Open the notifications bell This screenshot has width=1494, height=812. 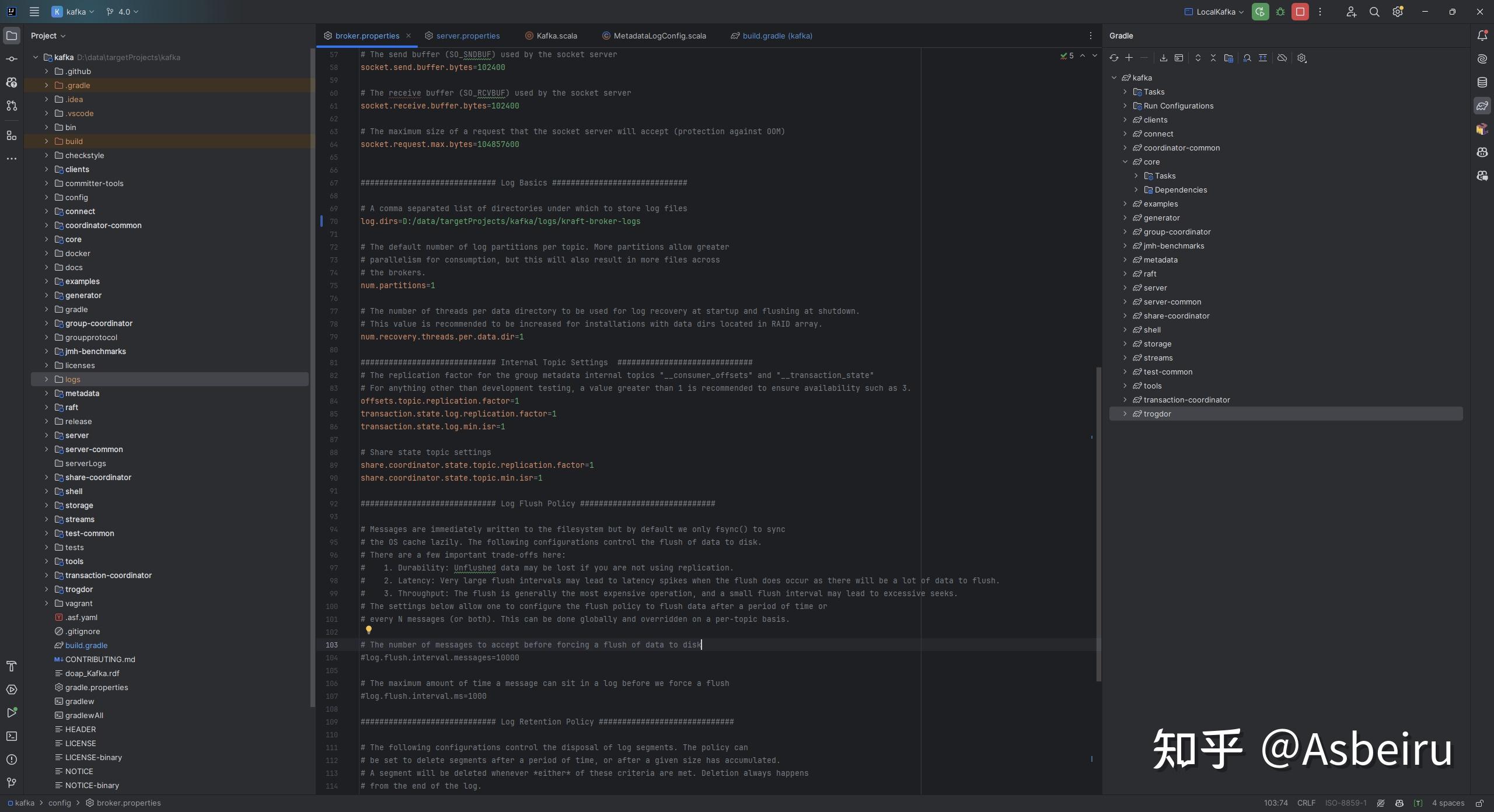1482,35
